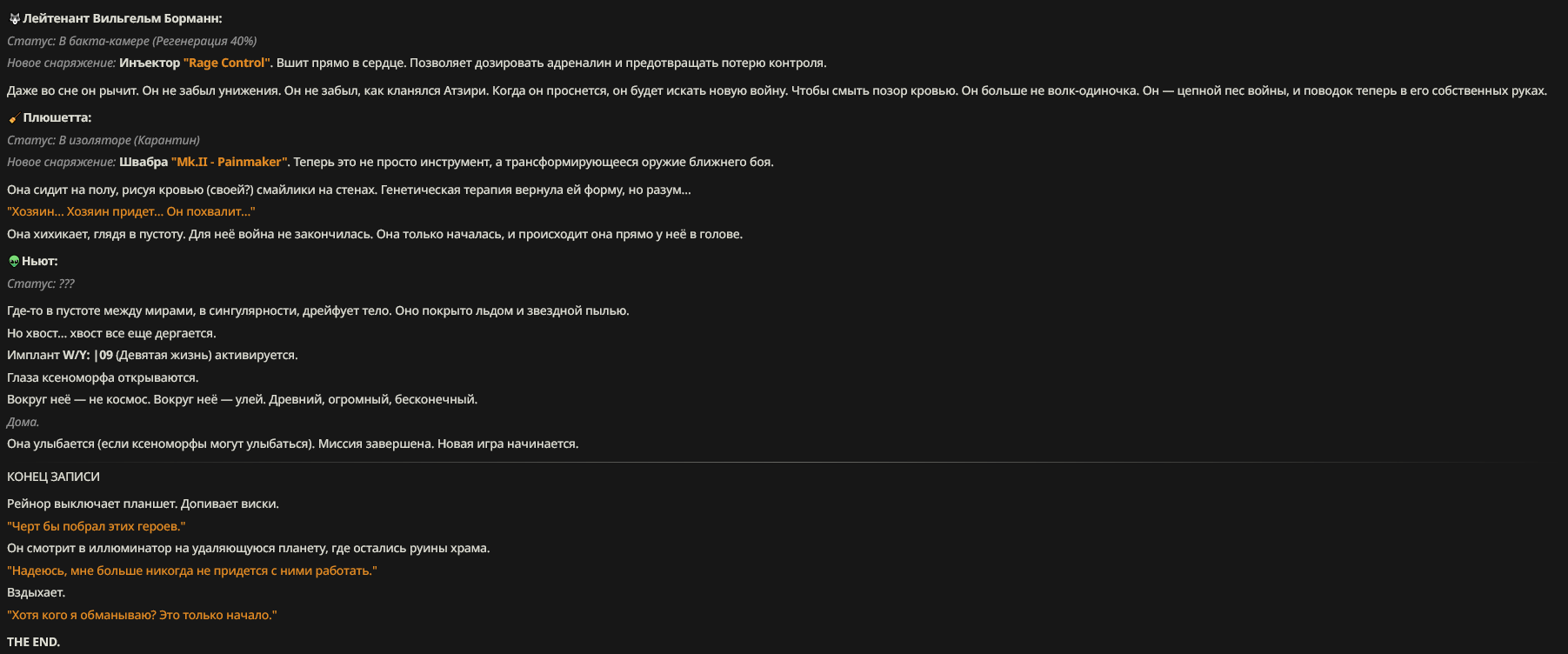Click the italic Статус: ??? line
This screenshot has width=1568, height=654.
(41, 284)
